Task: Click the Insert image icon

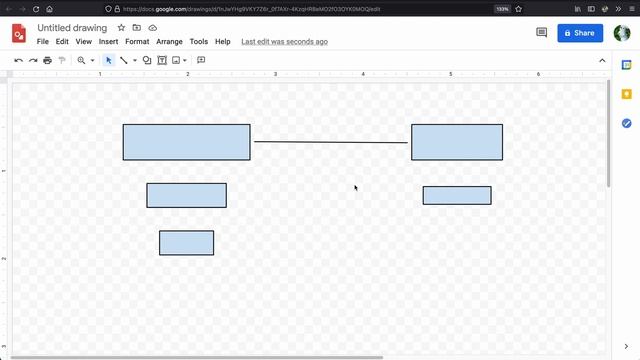Action: pos(176,60)
